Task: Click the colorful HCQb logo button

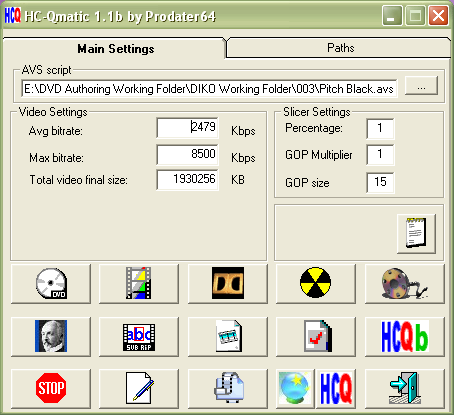Action: (405, 337)
